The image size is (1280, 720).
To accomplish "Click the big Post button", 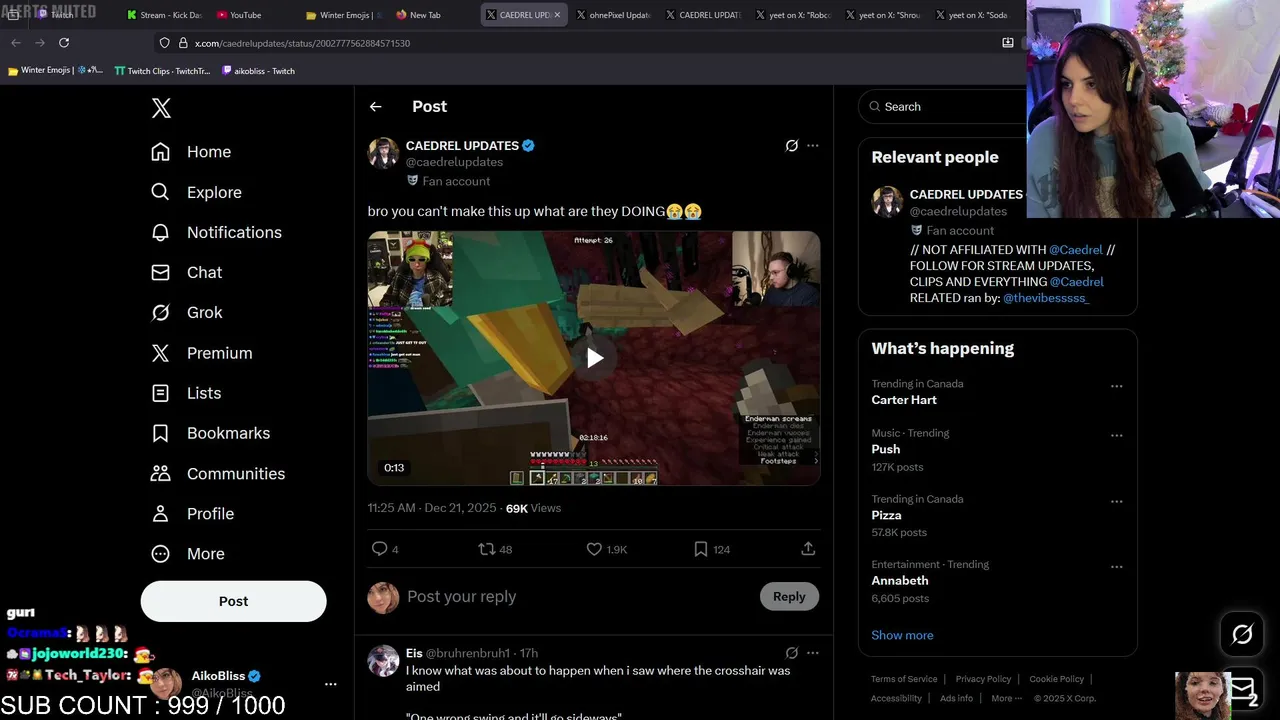I will point(233,601).
